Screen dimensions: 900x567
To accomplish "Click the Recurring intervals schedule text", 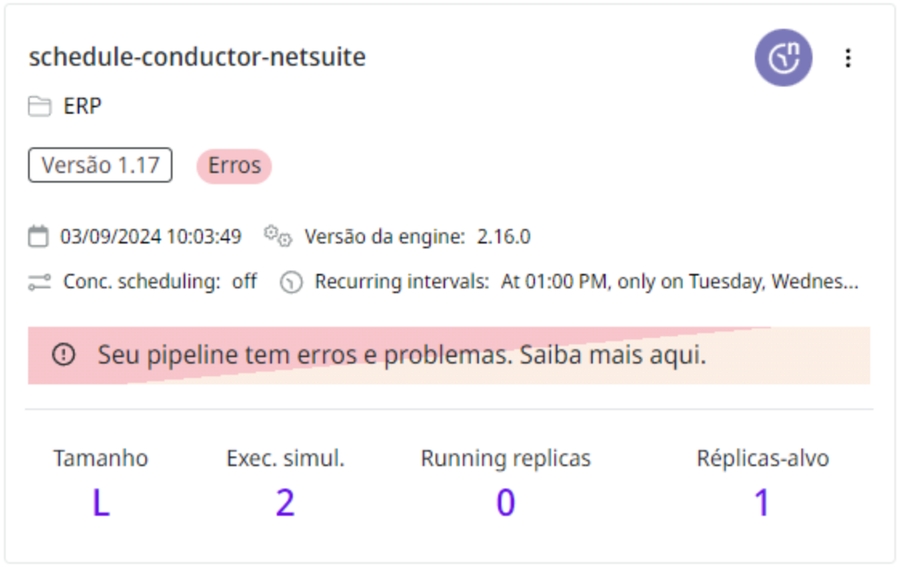I will [678, 282].
